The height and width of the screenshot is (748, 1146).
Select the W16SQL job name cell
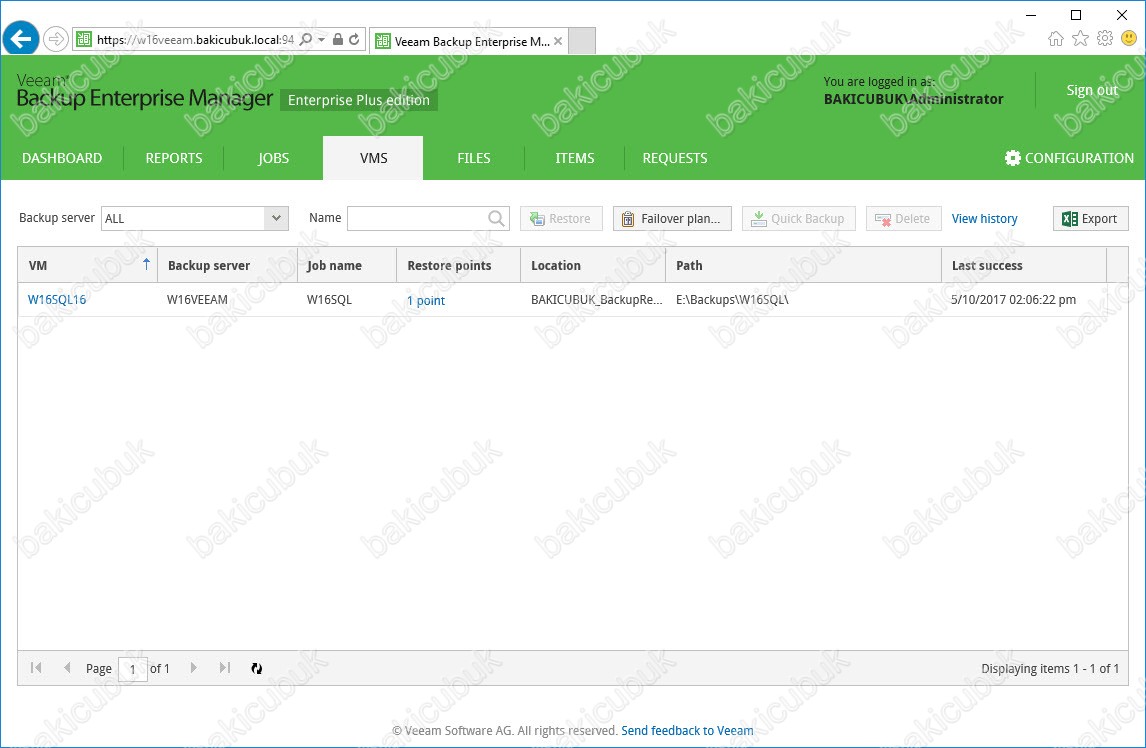[346, 300]
